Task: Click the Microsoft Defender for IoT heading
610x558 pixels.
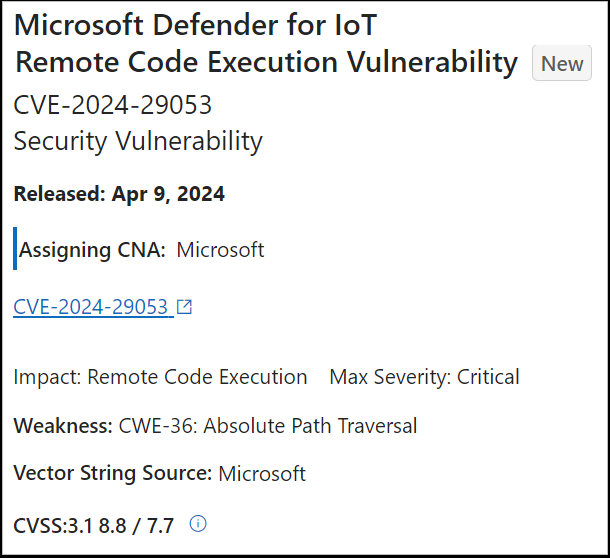Action: point(195,25)
